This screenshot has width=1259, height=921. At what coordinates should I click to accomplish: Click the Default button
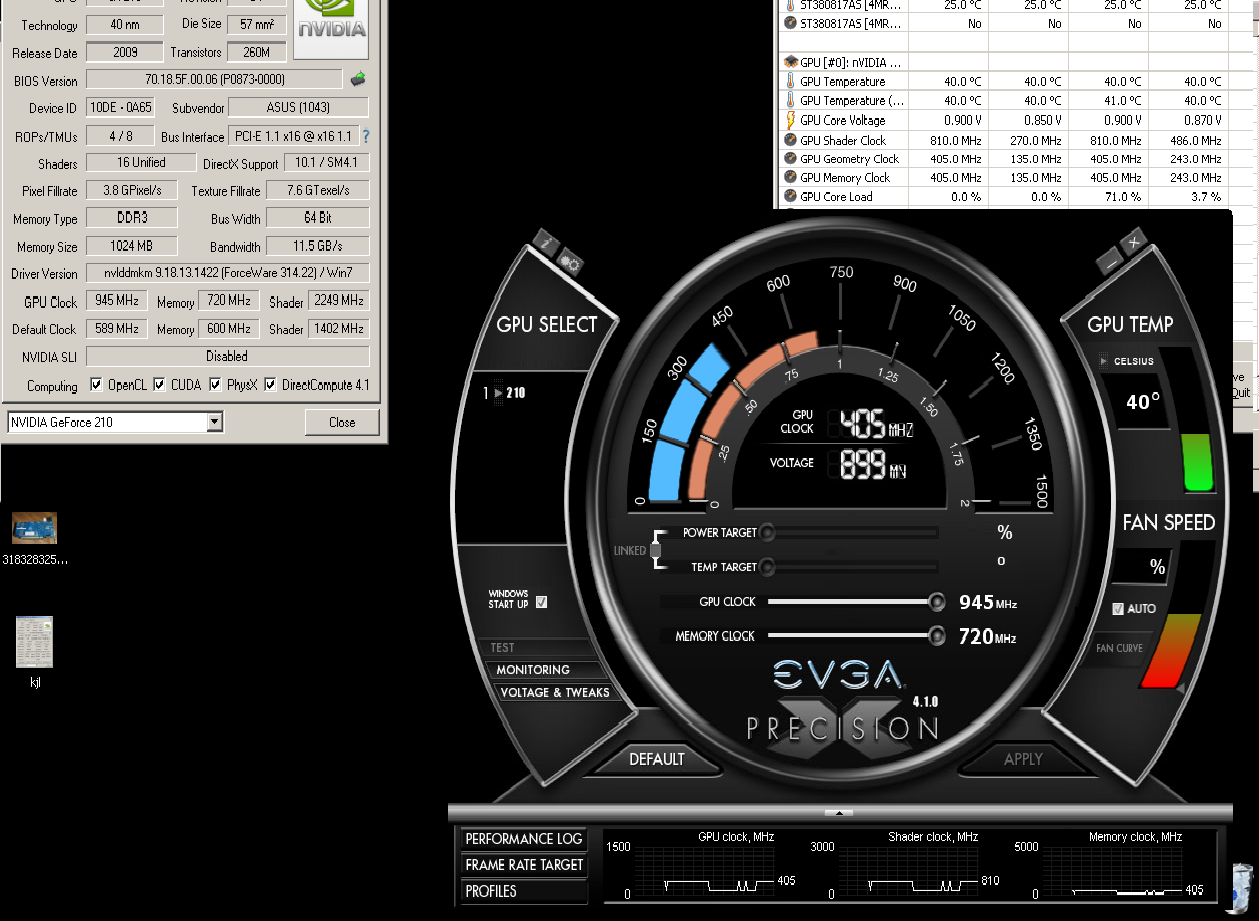(x=657, y=760)
